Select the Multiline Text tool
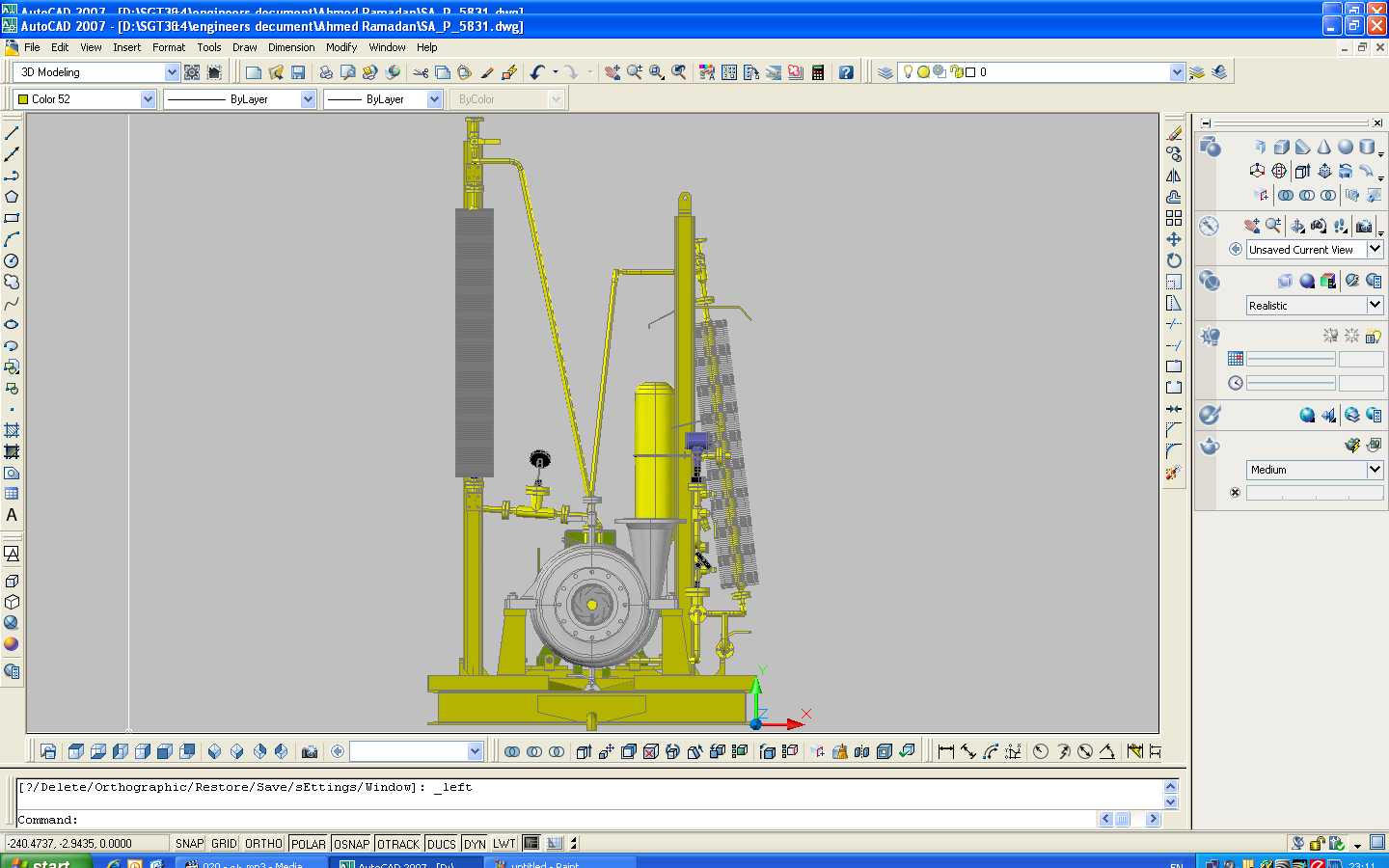1389x868 pixels. click(x=12, y=515)
